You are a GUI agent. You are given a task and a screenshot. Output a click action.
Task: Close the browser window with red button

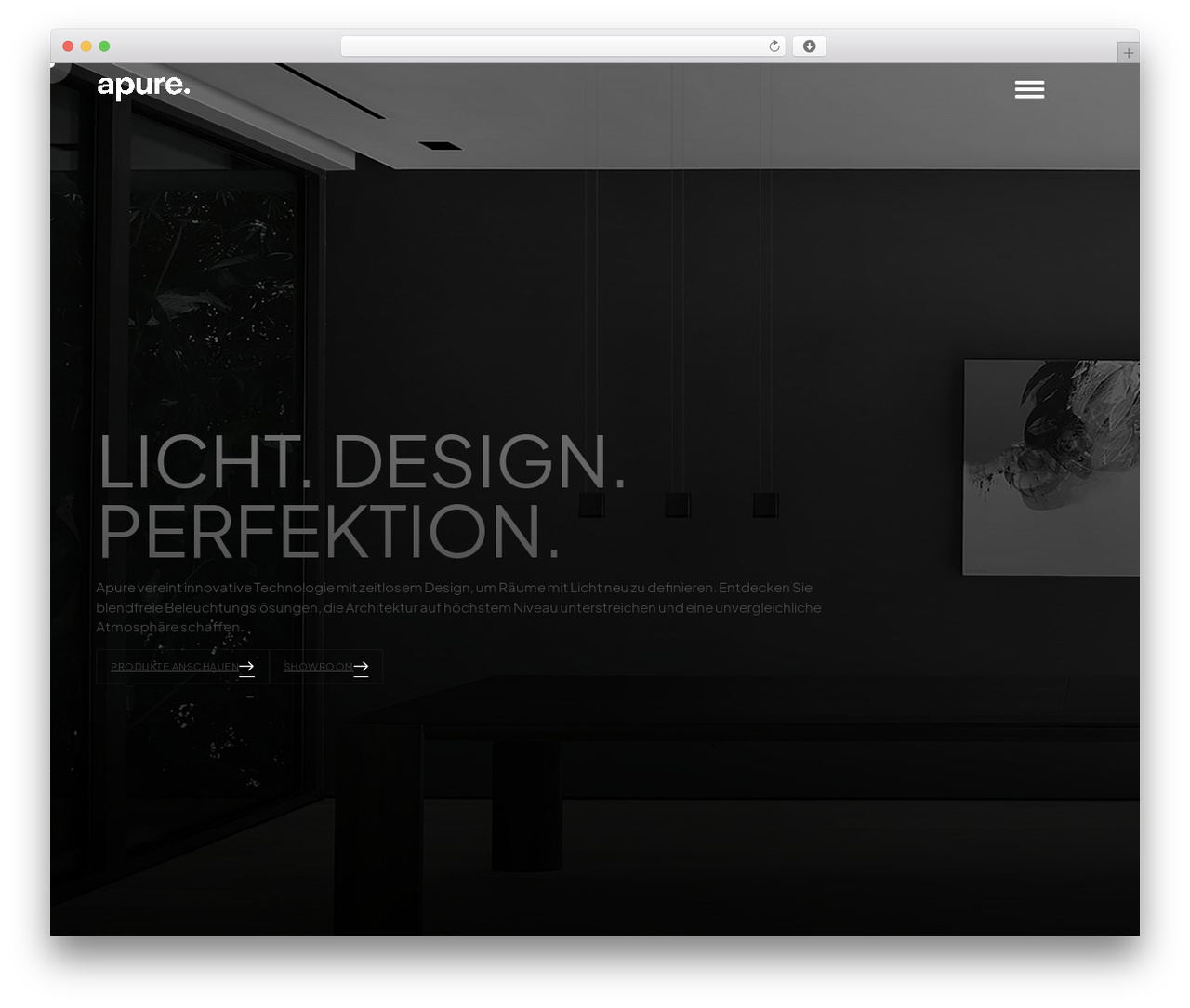coord(68,46)
